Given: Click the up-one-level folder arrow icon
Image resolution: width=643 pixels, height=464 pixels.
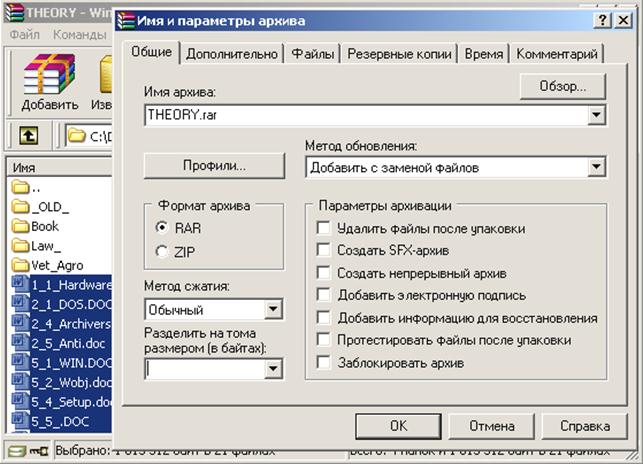Looking at the screenshot, I should point(28,135).
